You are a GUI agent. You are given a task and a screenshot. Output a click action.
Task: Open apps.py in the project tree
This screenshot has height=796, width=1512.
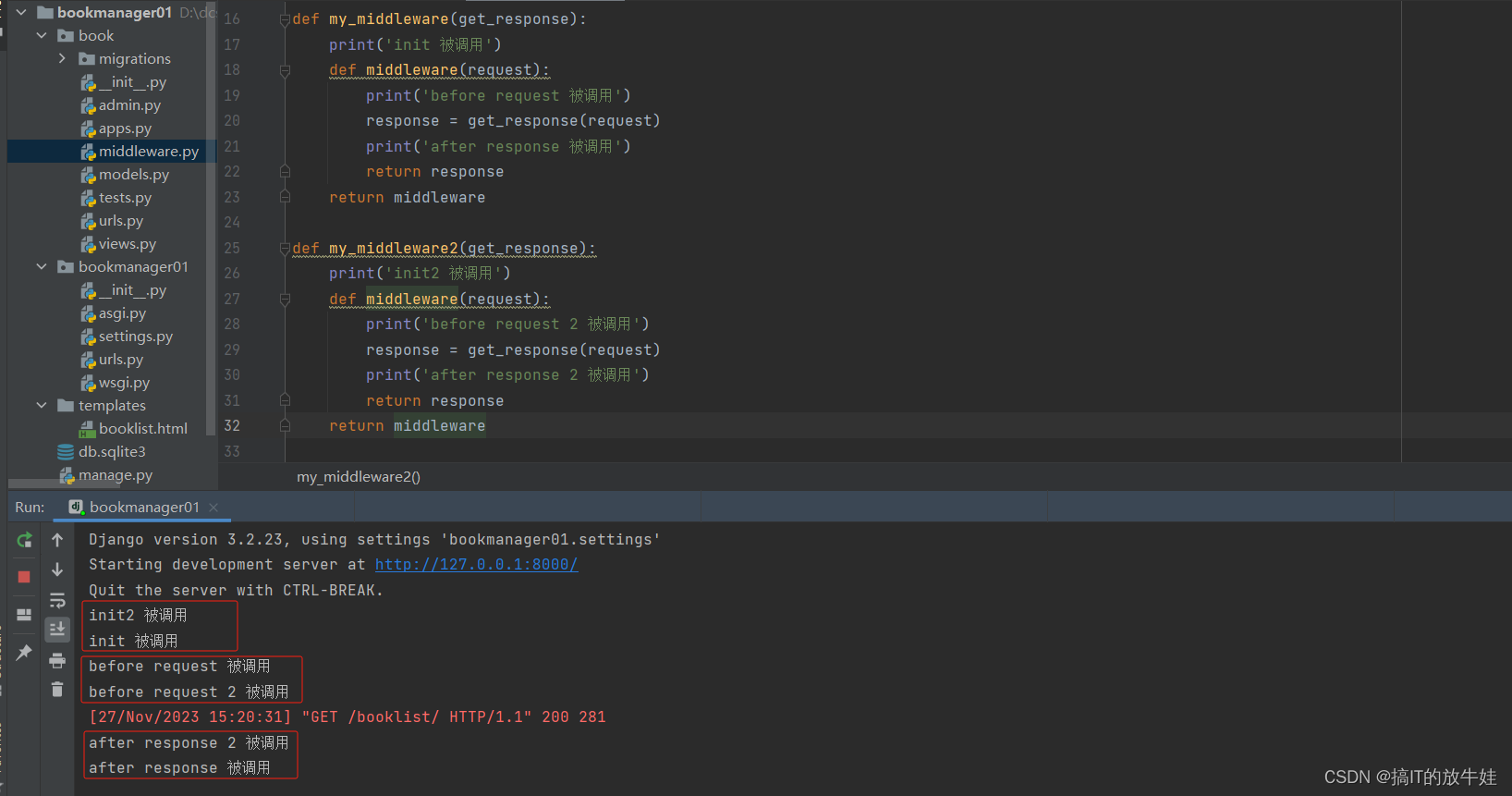pyautogui.click(x=116, y=129)
